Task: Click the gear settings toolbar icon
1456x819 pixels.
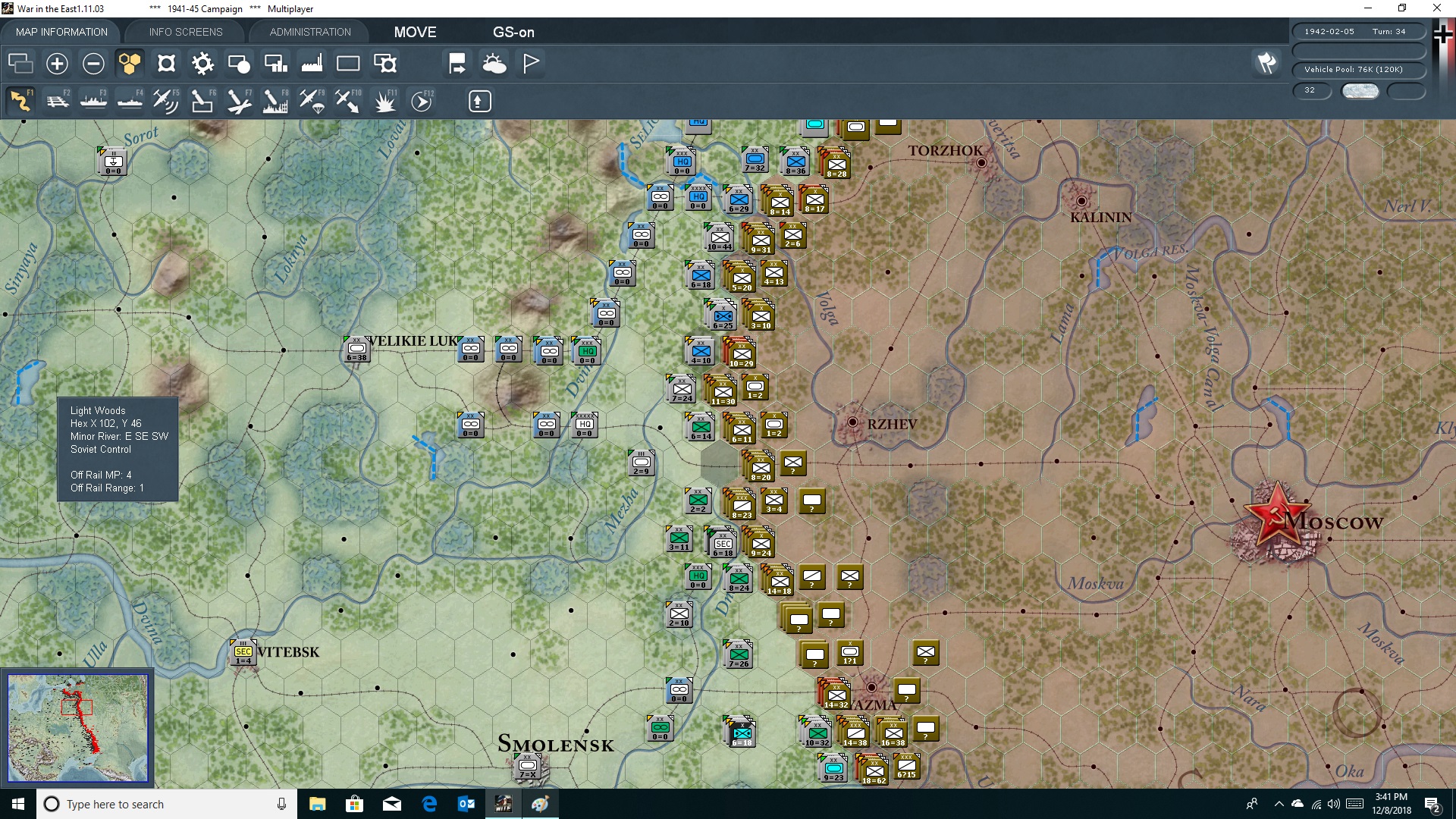Action: pos(202,64)
